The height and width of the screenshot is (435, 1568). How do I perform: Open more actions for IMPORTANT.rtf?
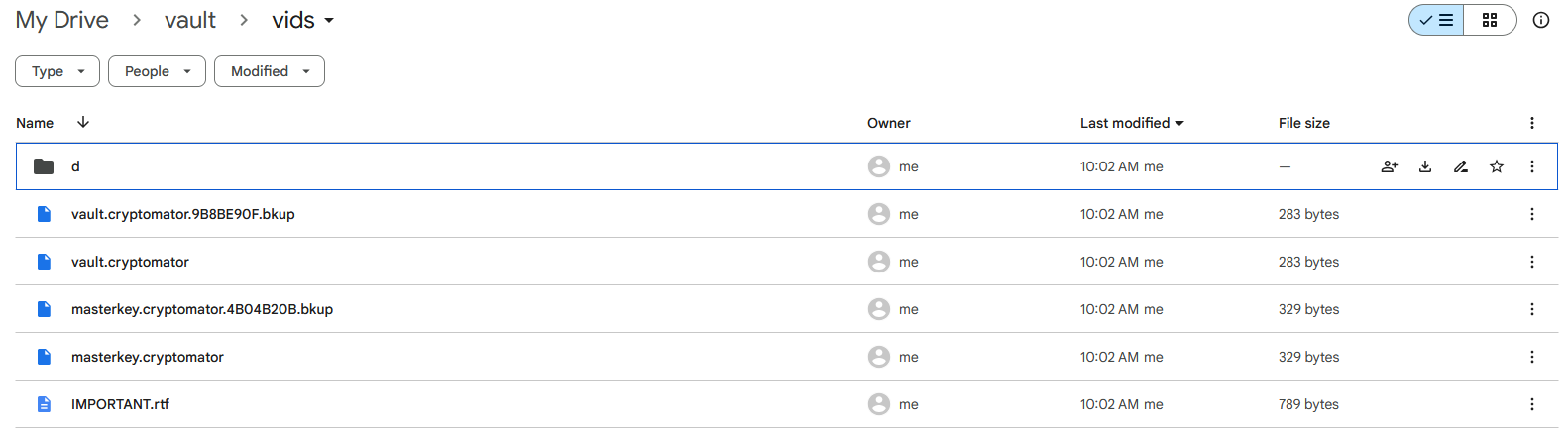1532,404
